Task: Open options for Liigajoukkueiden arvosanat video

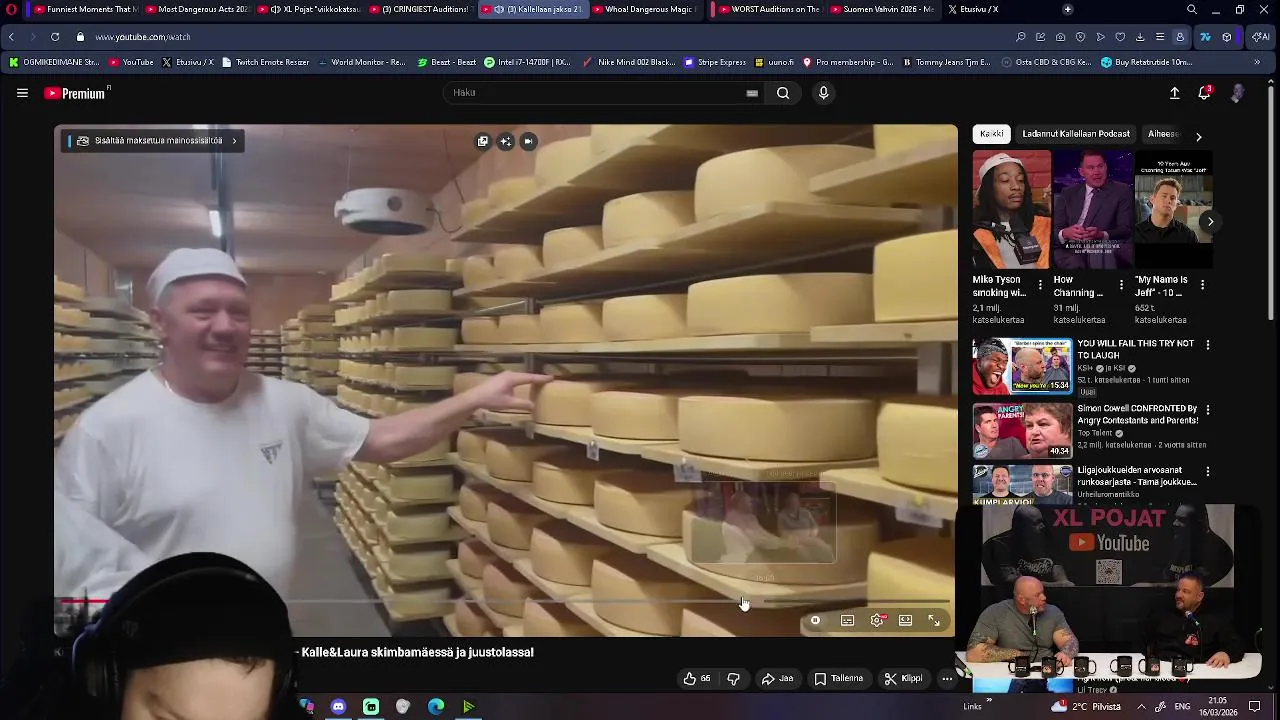Action: (x=1208, y=471)
